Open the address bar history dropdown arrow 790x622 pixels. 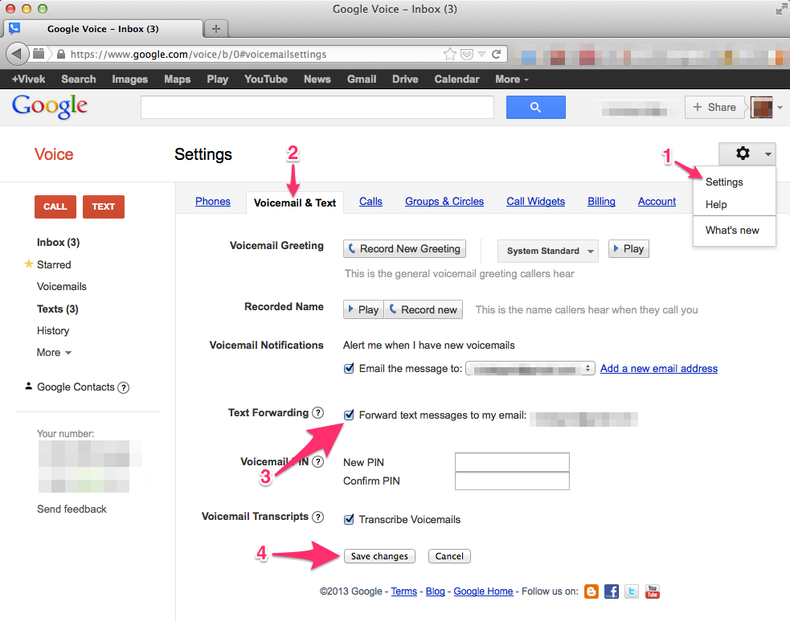[482, 54]
